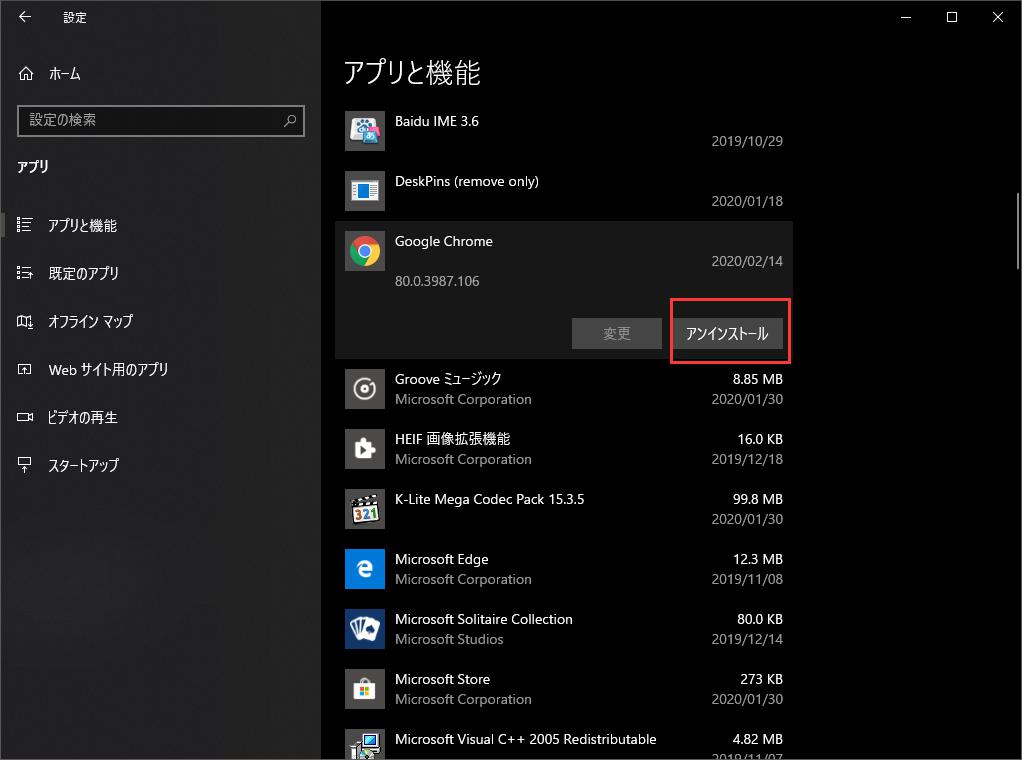
Task: Click the back arrow in Settings
Action: point(25,17)
